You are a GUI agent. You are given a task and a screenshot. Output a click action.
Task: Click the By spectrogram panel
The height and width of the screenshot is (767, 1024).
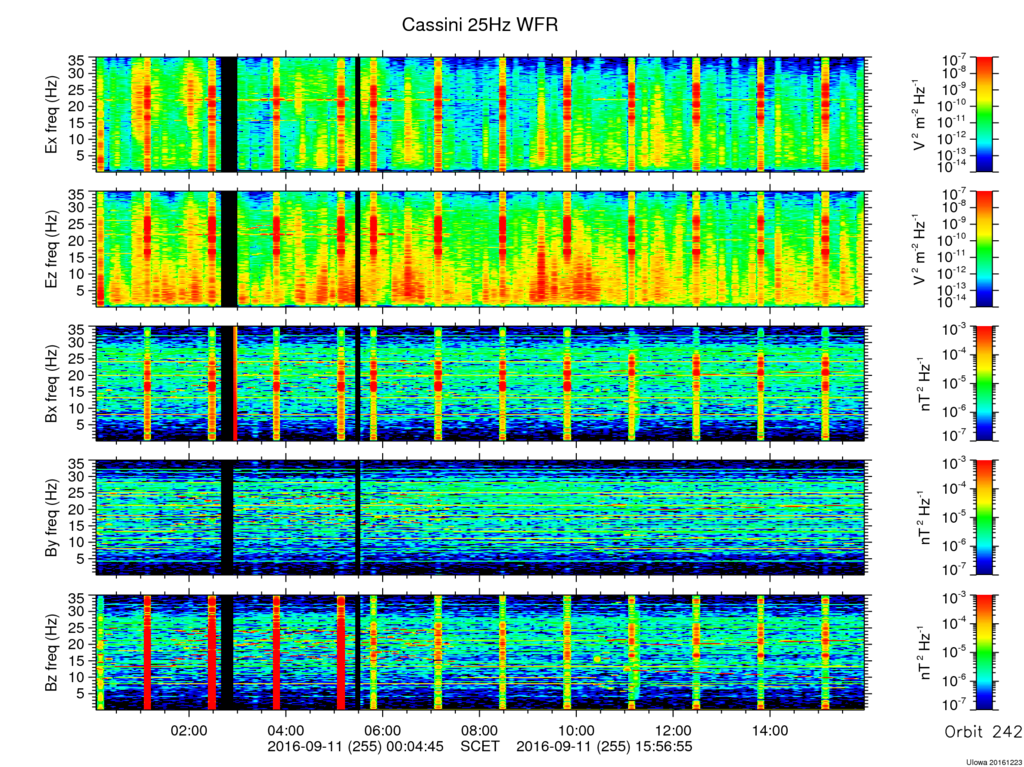point(481,517)
